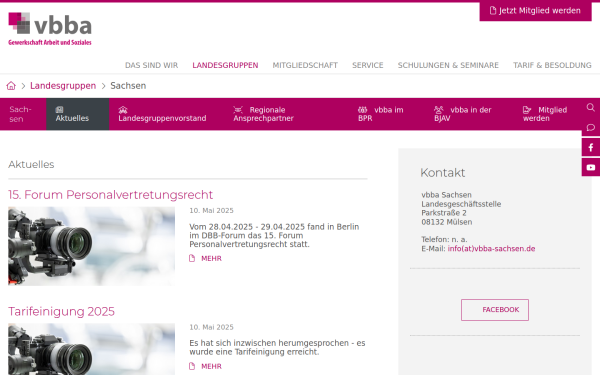
Task: Click the document icon beside second MEHR
Action: [192, 366]
